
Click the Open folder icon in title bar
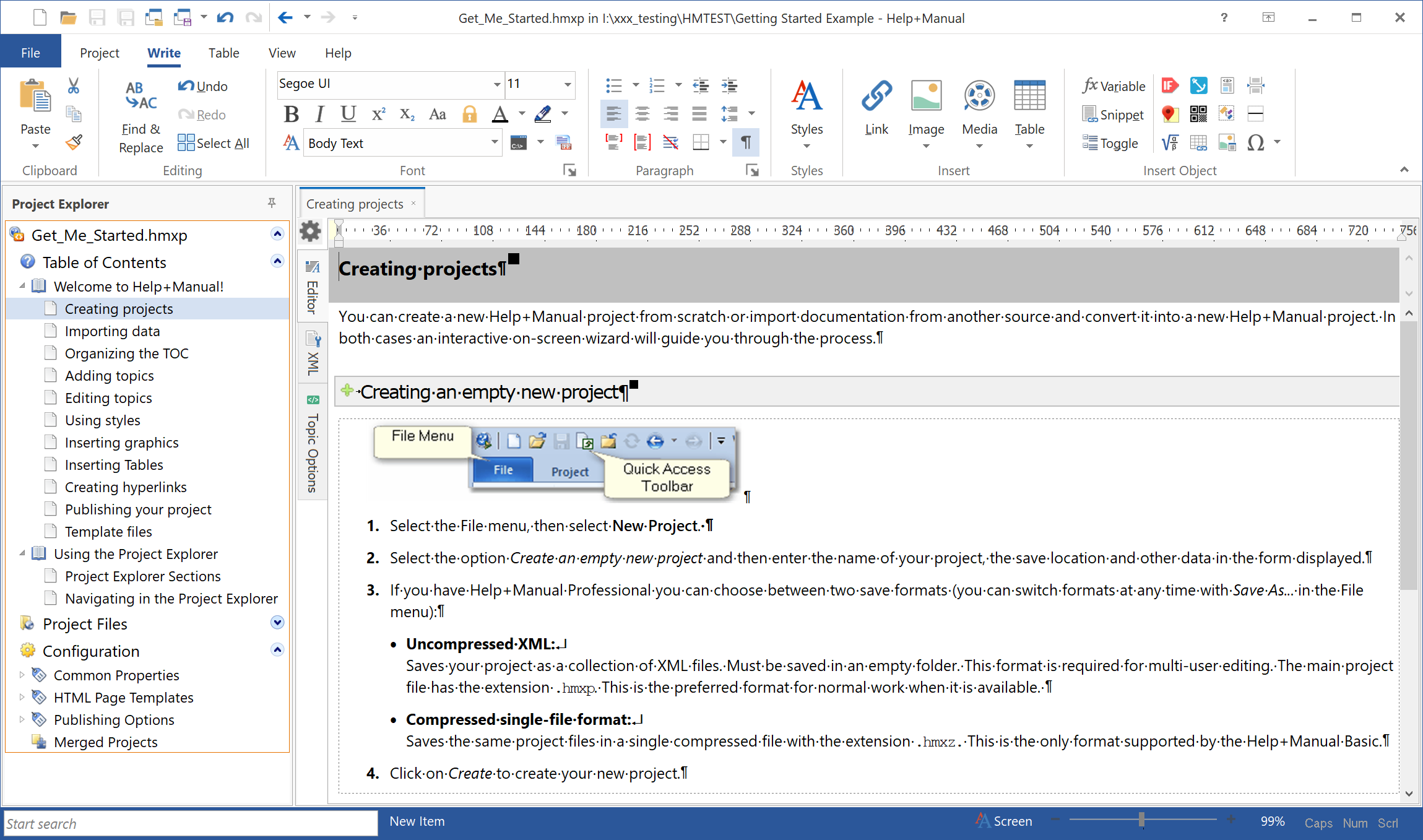68,17
